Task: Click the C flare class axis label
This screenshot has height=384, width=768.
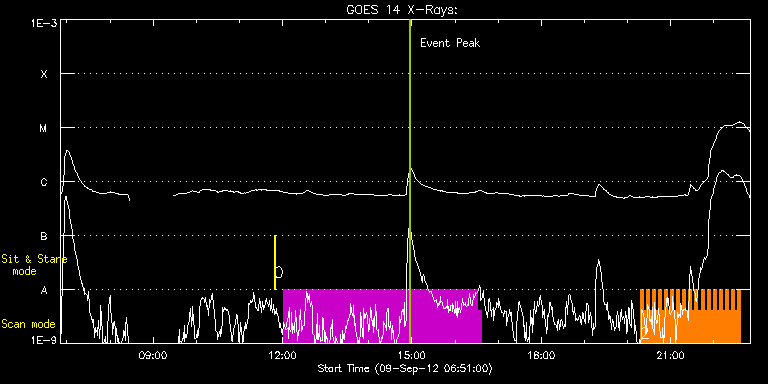Action: pos(44,182)
